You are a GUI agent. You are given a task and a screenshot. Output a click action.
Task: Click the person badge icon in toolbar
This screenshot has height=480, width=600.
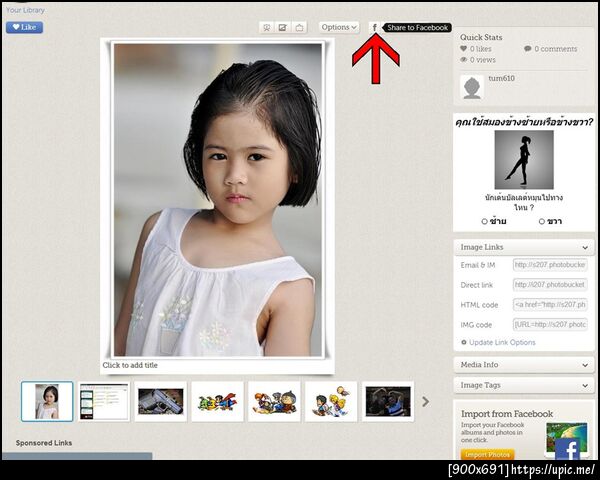(x=267, y=27)
